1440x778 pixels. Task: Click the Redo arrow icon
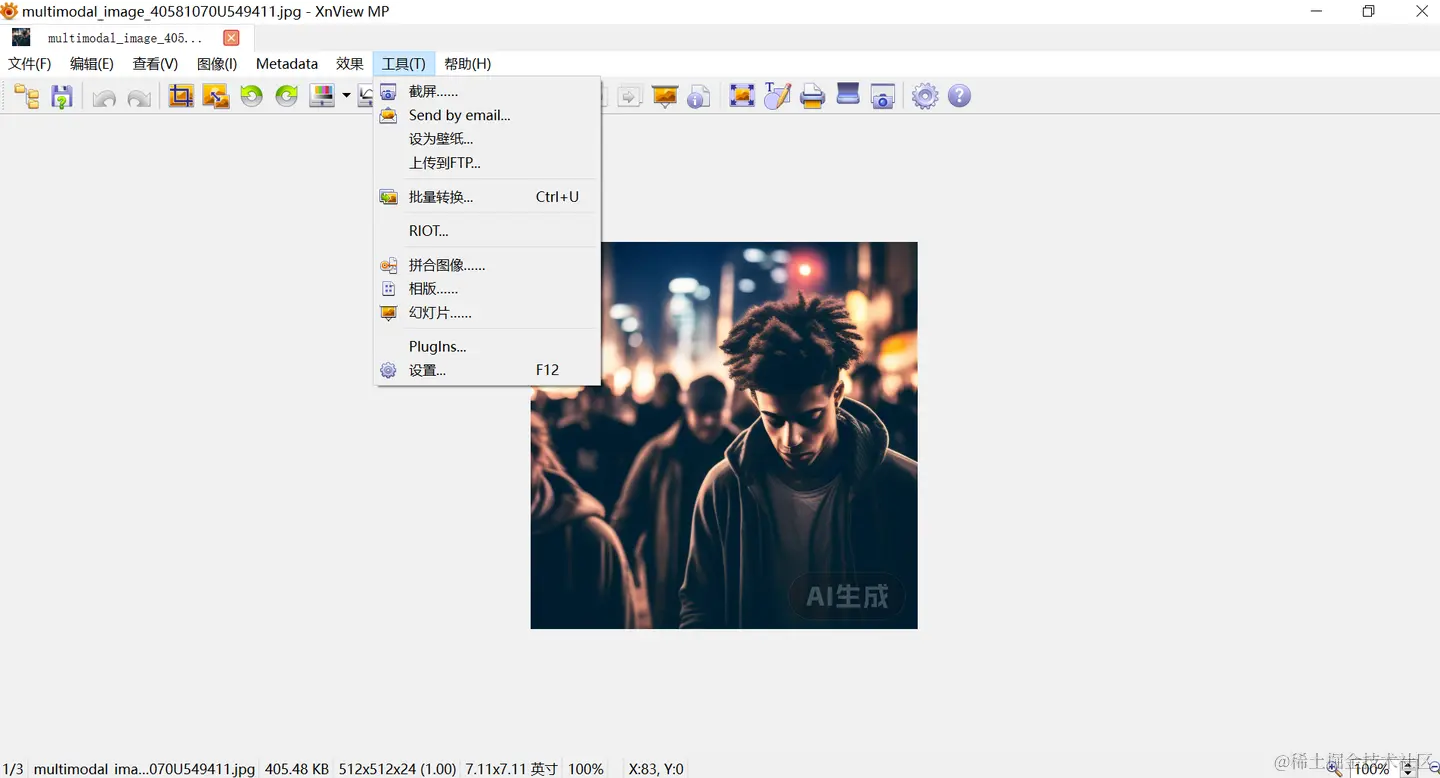coord(139,97)
